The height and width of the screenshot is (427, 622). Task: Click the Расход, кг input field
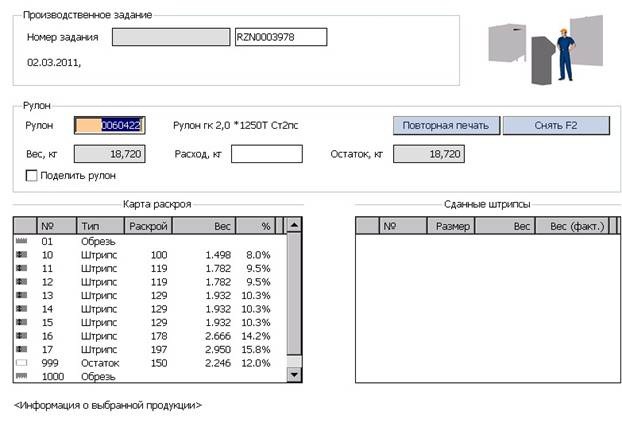(x=266, y=154)
